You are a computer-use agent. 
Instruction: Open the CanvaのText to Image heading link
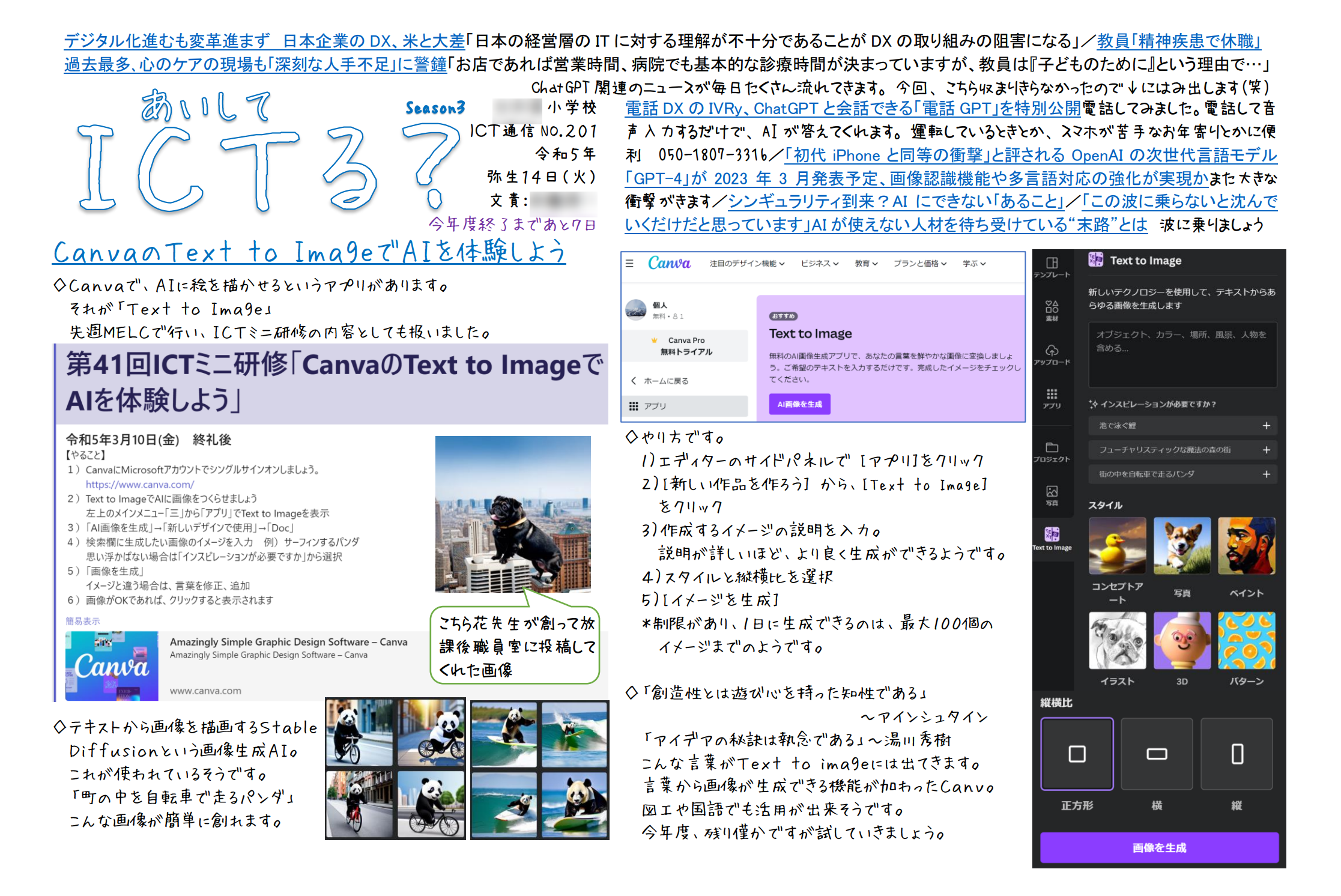pos(309,252)
